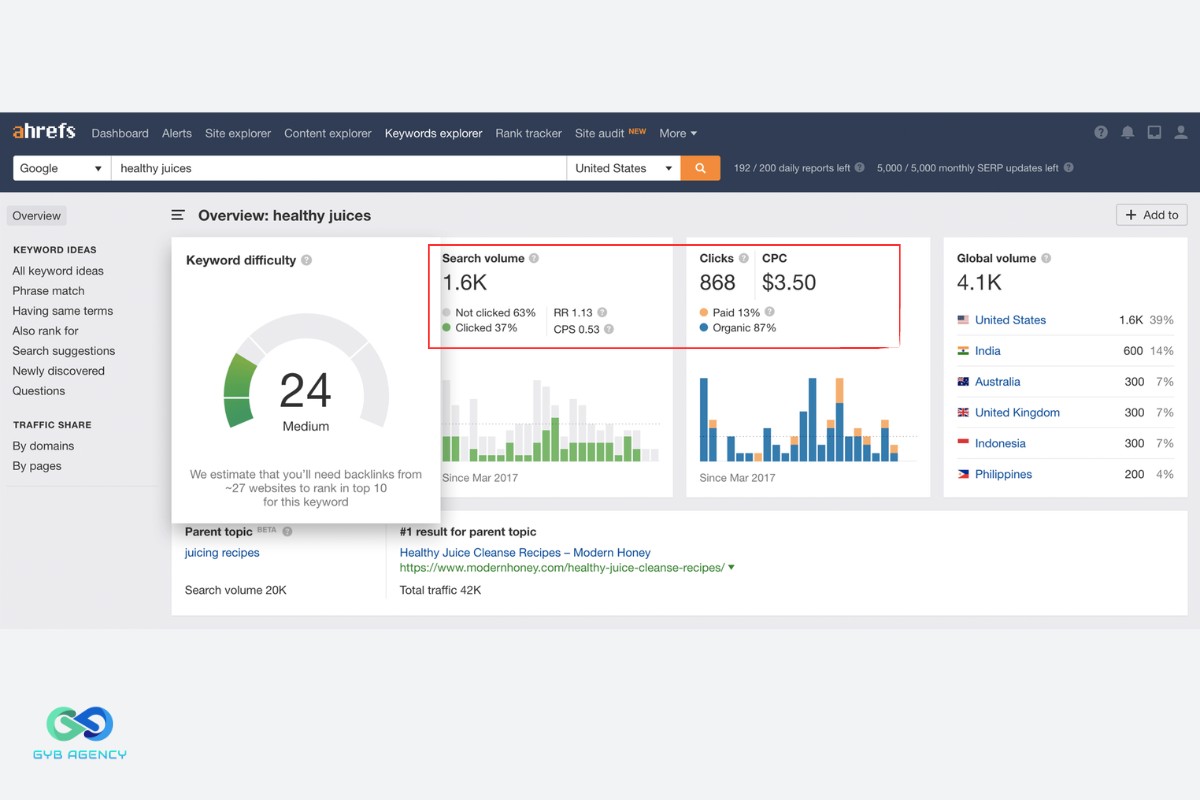
Task: Open the United States country dropdown
Action: pos(624,168)
